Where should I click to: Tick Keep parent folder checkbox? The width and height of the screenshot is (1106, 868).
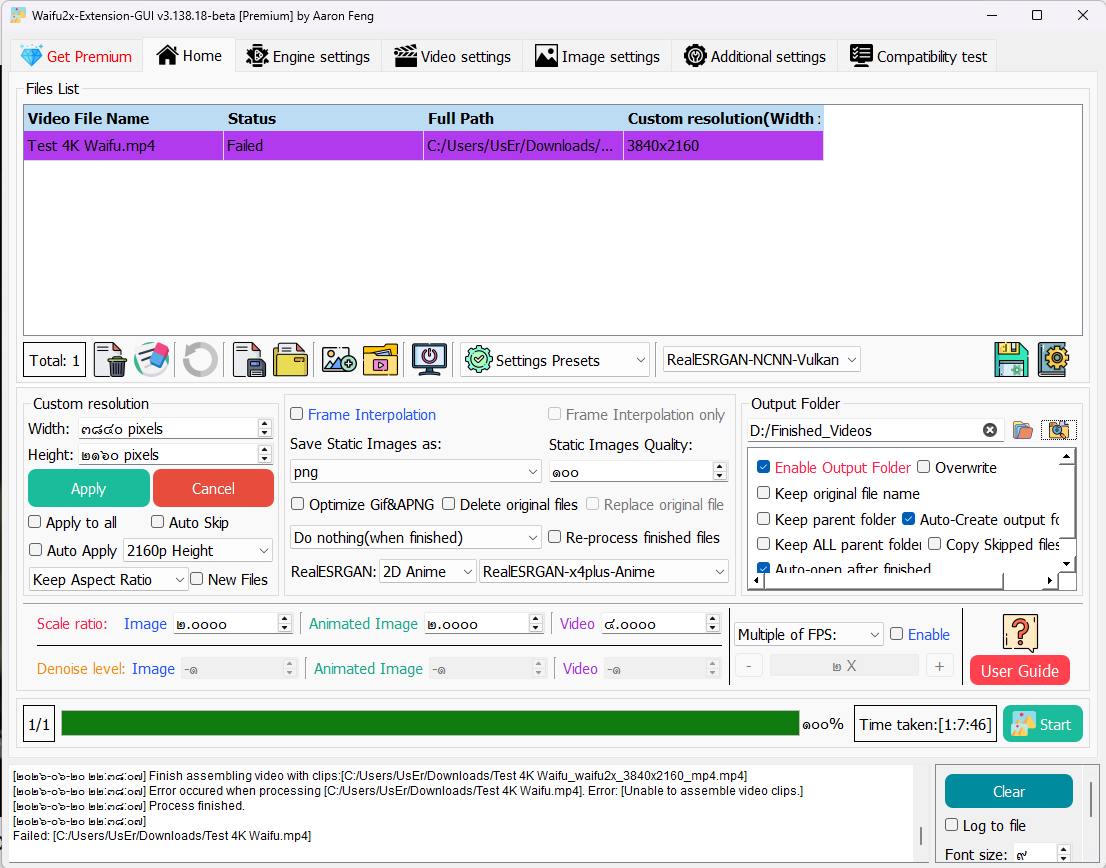coord(763,519)
